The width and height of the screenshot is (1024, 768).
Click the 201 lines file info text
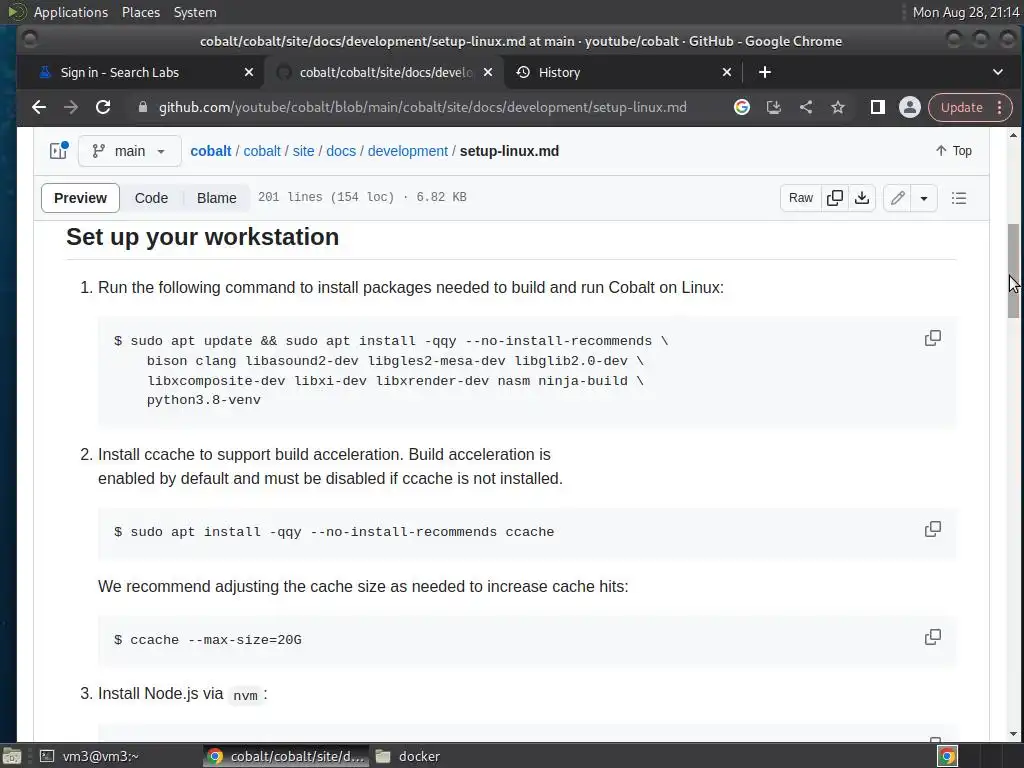pyautogui.click(x=362, y=197)
